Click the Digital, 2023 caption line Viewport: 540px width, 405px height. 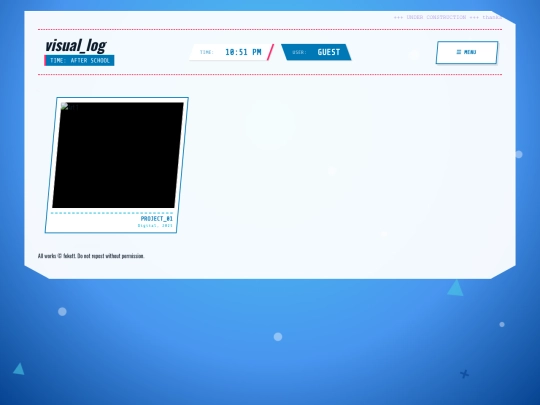(x=155, y=226)
